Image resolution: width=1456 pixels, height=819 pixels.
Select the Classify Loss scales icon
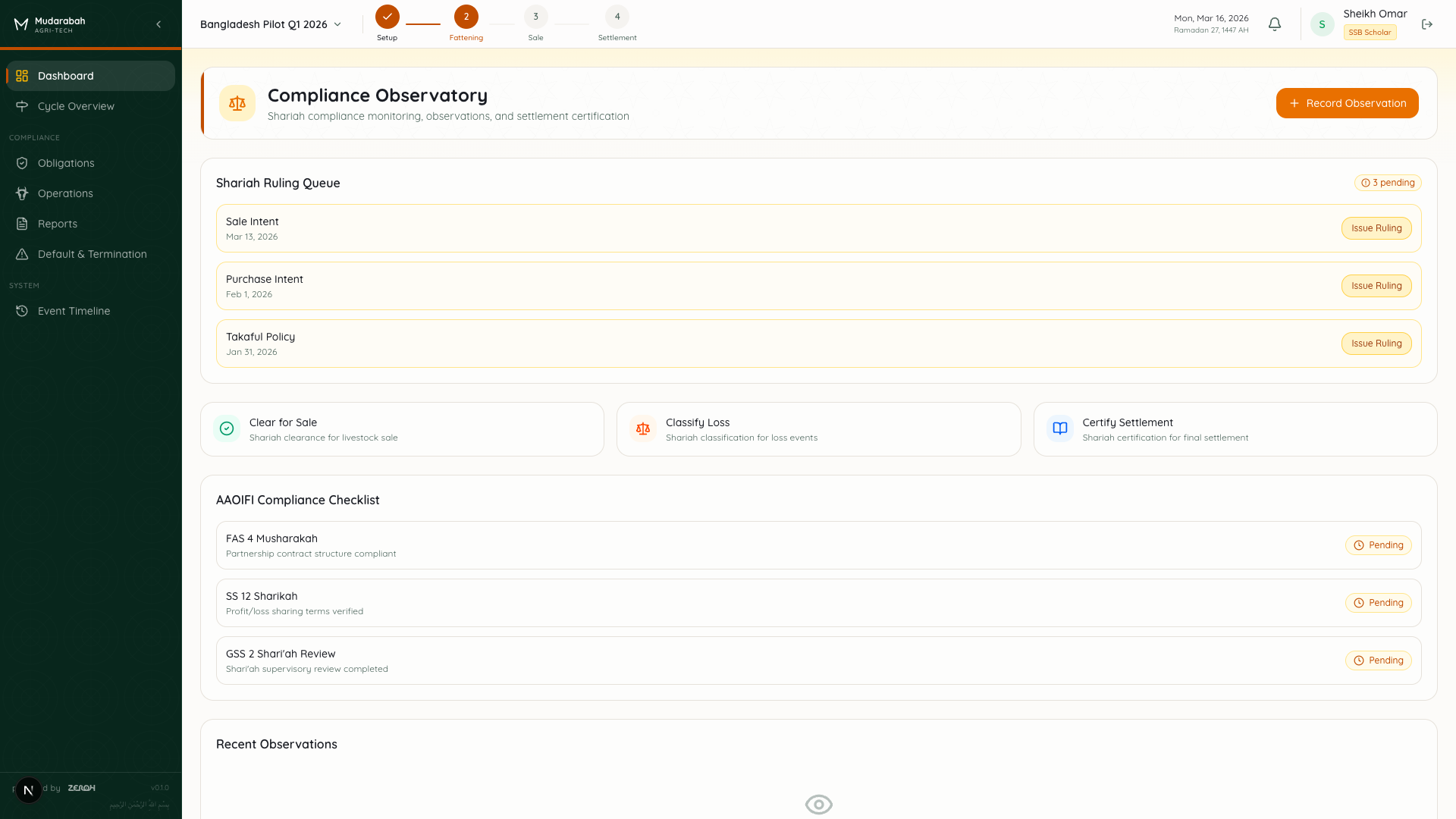pos(643,428)
